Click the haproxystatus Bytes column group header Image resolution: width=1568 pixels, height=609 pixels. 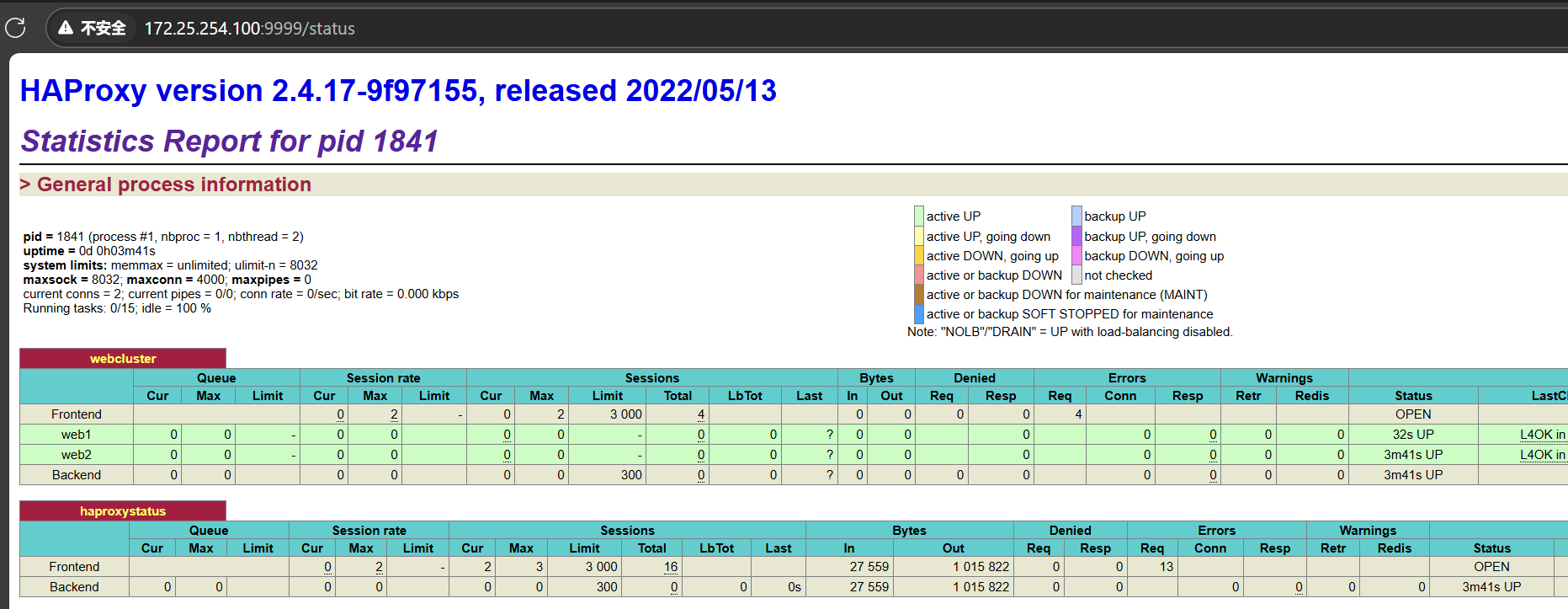point(909,531)
